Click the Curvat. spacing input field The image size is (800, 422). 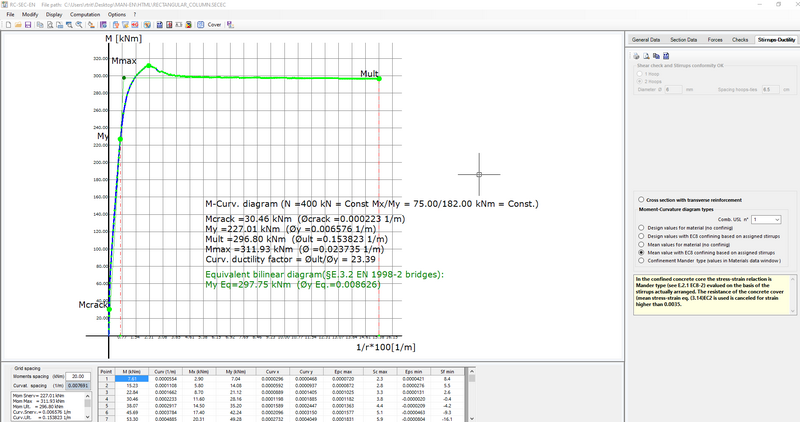point(78,385)
